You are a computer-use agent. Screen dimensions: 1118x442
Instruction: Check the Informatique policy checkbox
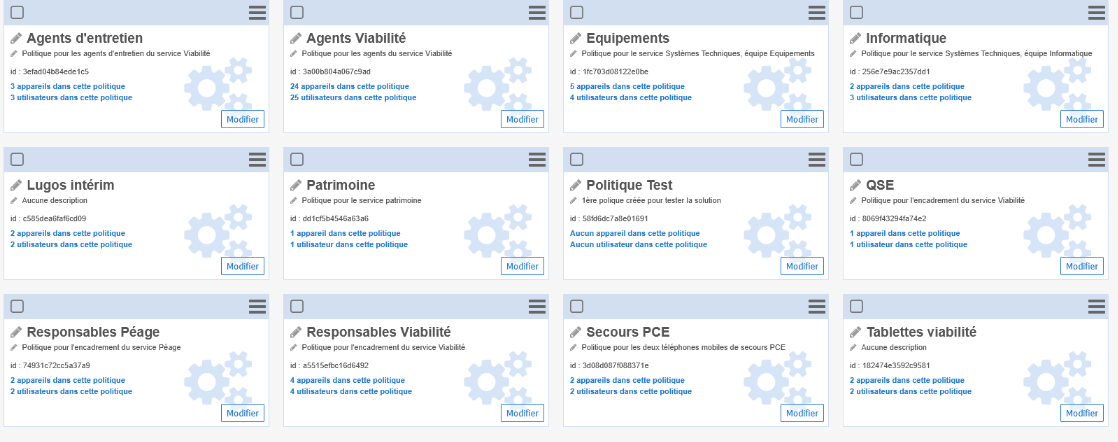pos(857,12)
